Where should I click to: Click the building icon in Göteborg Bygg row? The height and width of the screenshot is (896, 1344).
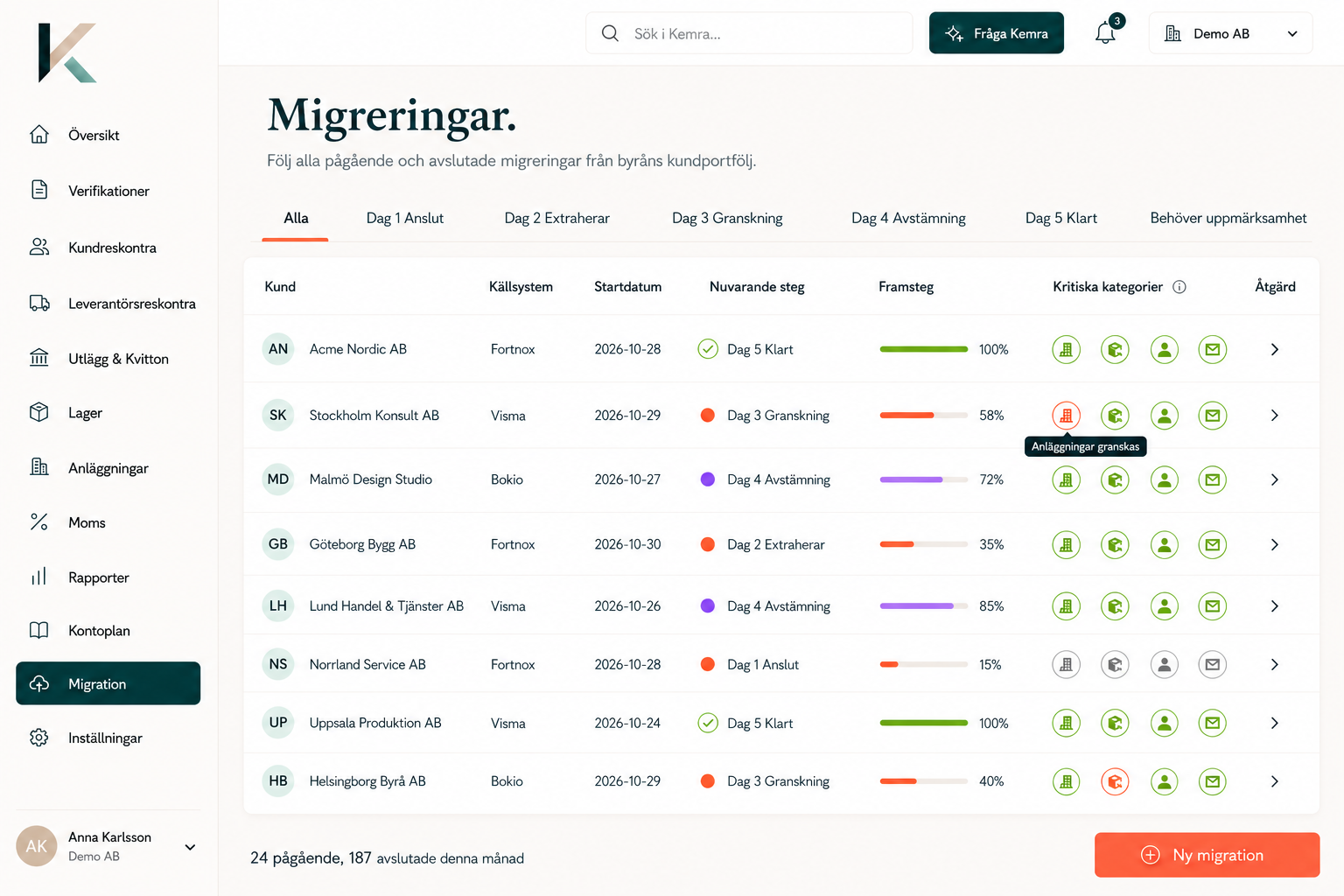(x=1066, y=544)
